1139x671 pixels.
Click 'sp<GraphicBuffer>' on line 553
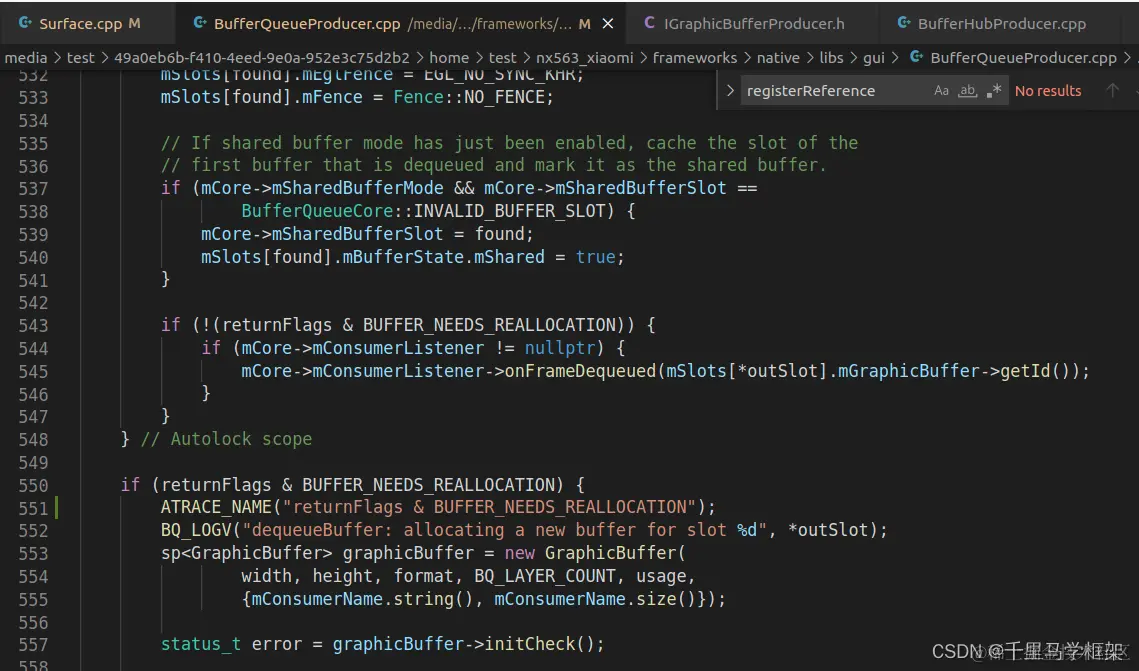(x=246, y=553)
